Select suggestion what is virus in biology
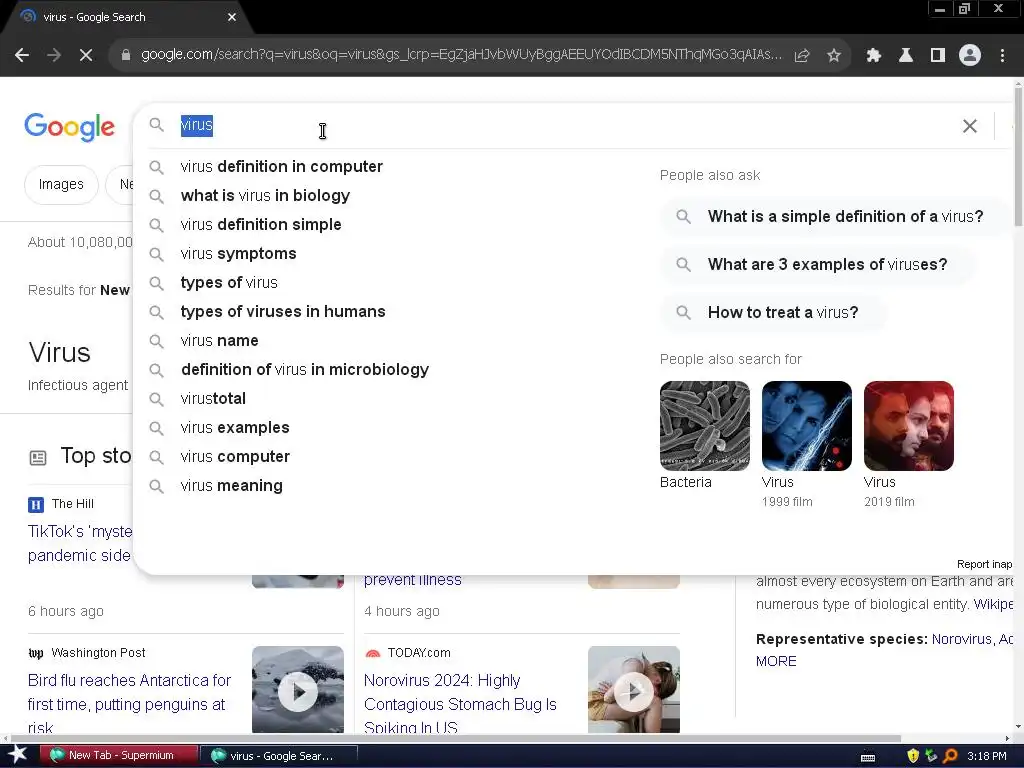 tap(265, 195)
